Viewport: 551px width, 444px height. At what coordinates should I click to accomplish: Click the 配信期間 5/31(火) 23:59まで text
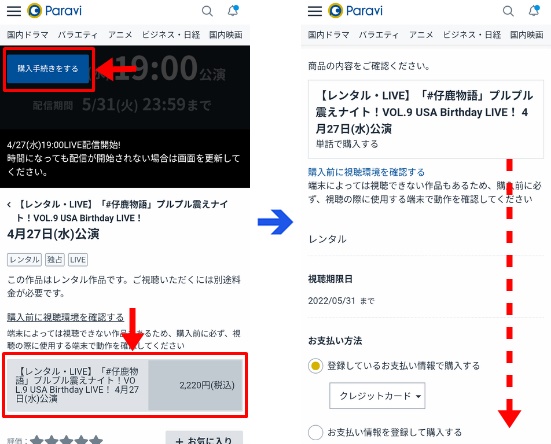(122, 105)
